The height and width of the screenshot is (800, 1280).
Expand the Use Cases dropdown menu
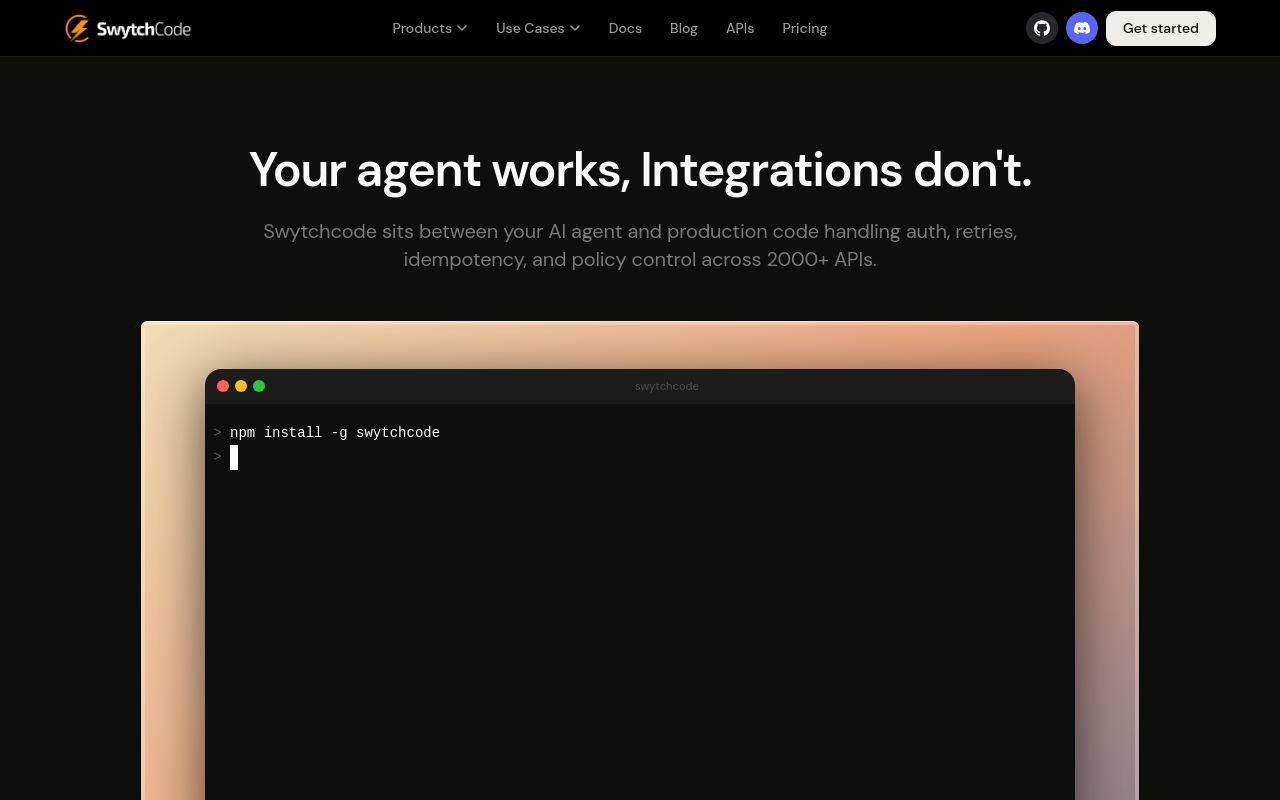click(538, 28)
